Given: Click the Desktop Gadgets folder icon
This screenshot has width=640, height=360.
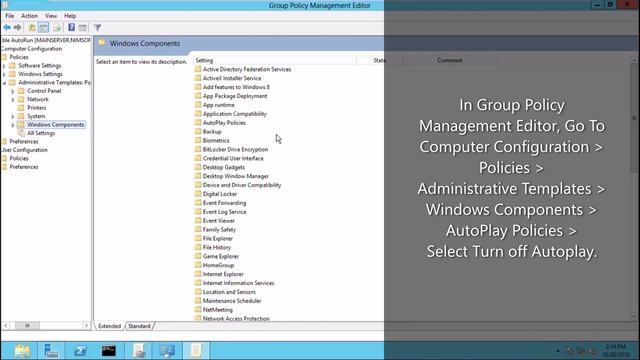Looking at the screenshot, I should click(198, 167).
